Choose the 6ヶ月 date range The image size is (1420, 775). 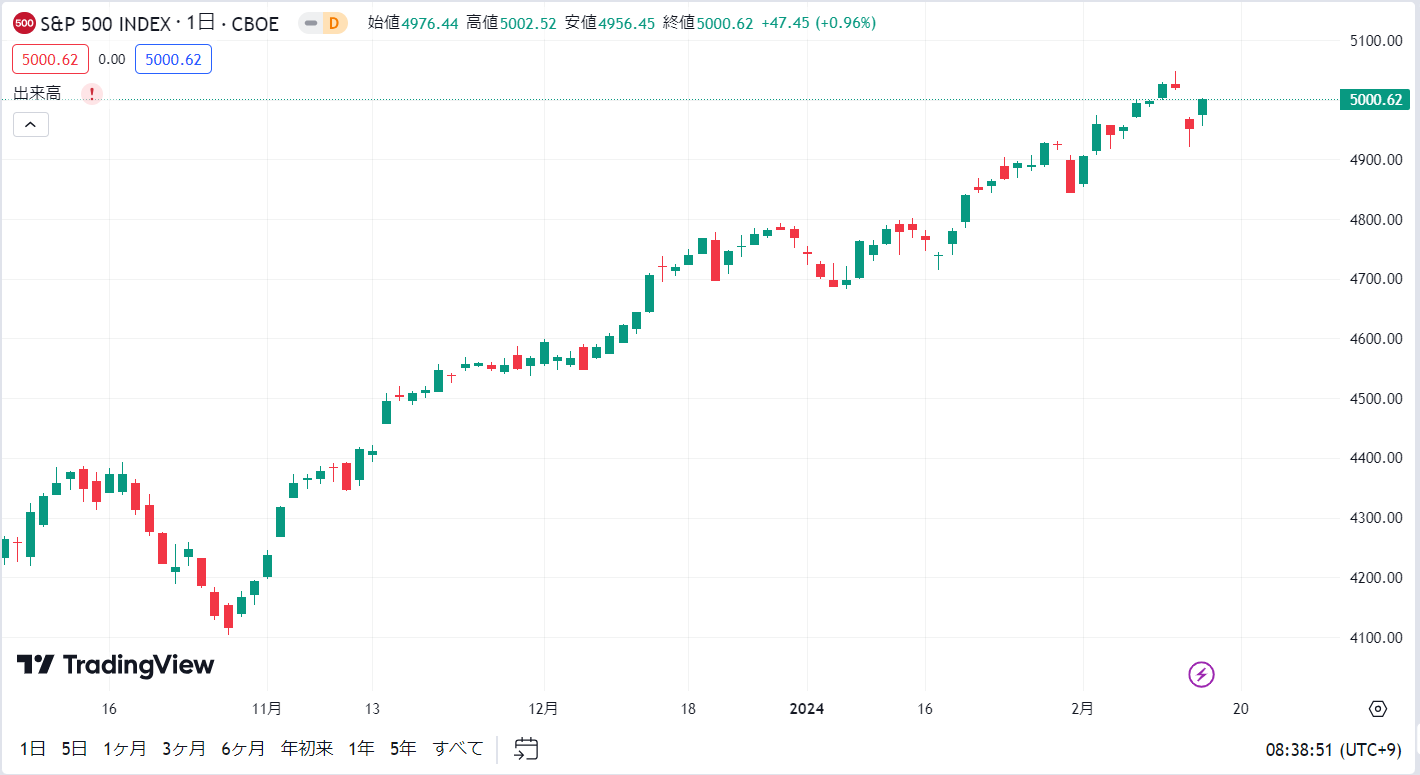243,748
